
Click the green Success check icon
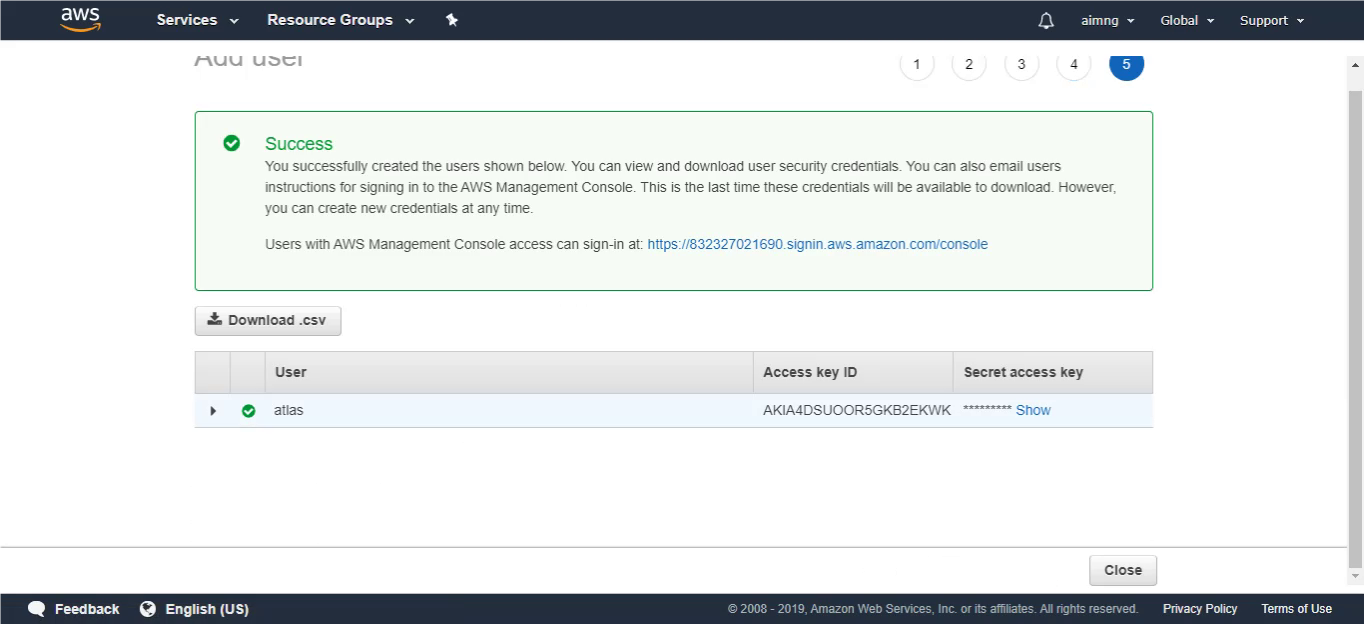coord(231,143)
